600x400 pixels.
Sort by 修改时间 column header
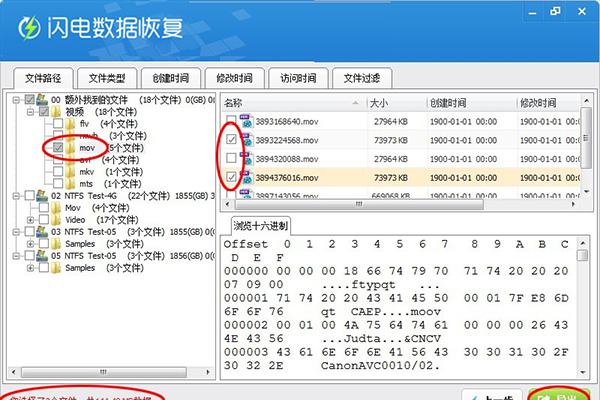pyautogui.click(x=548, y=103)
